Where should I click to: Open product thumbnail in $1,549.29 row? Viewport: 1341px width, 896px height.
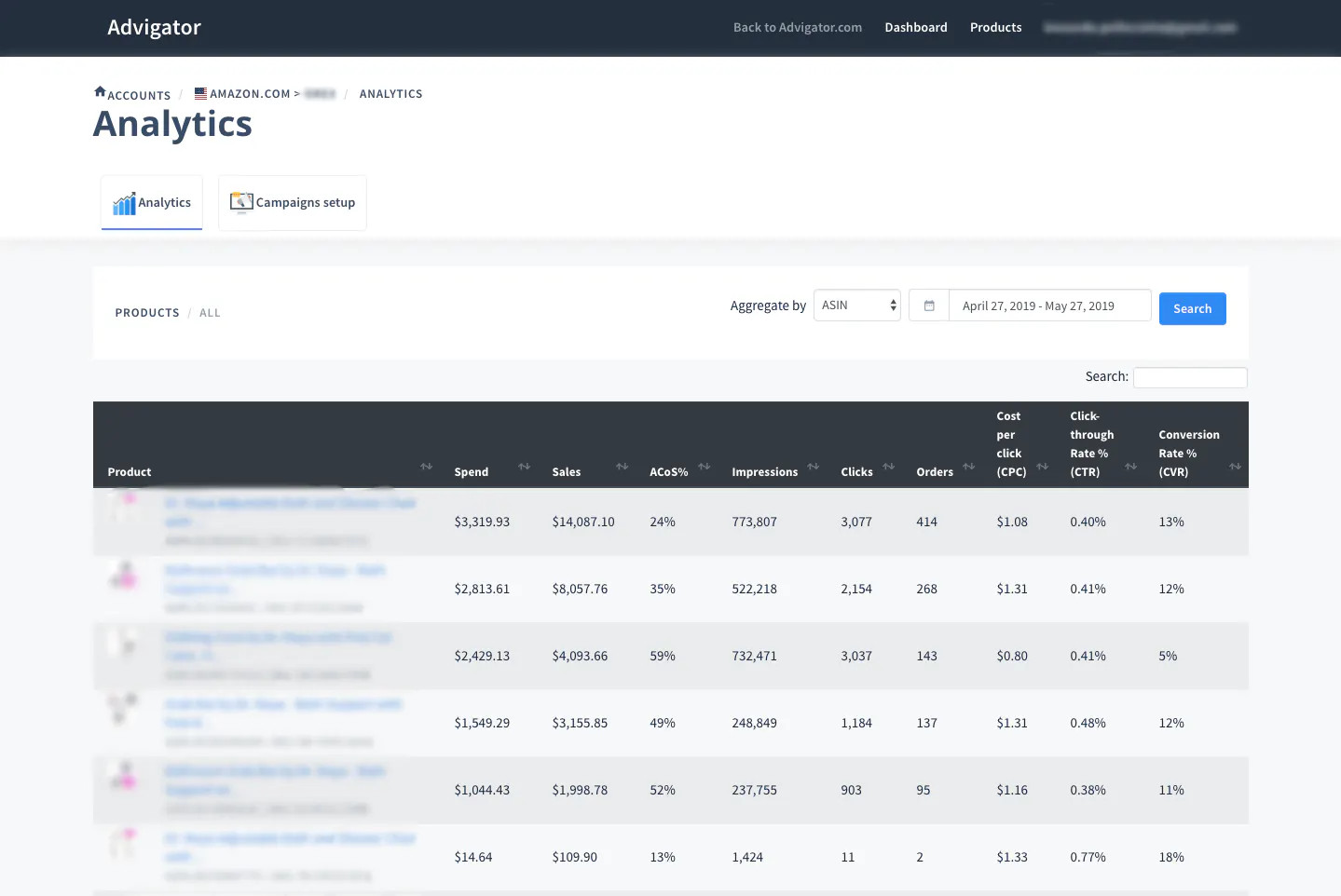[x=124, y=708]
